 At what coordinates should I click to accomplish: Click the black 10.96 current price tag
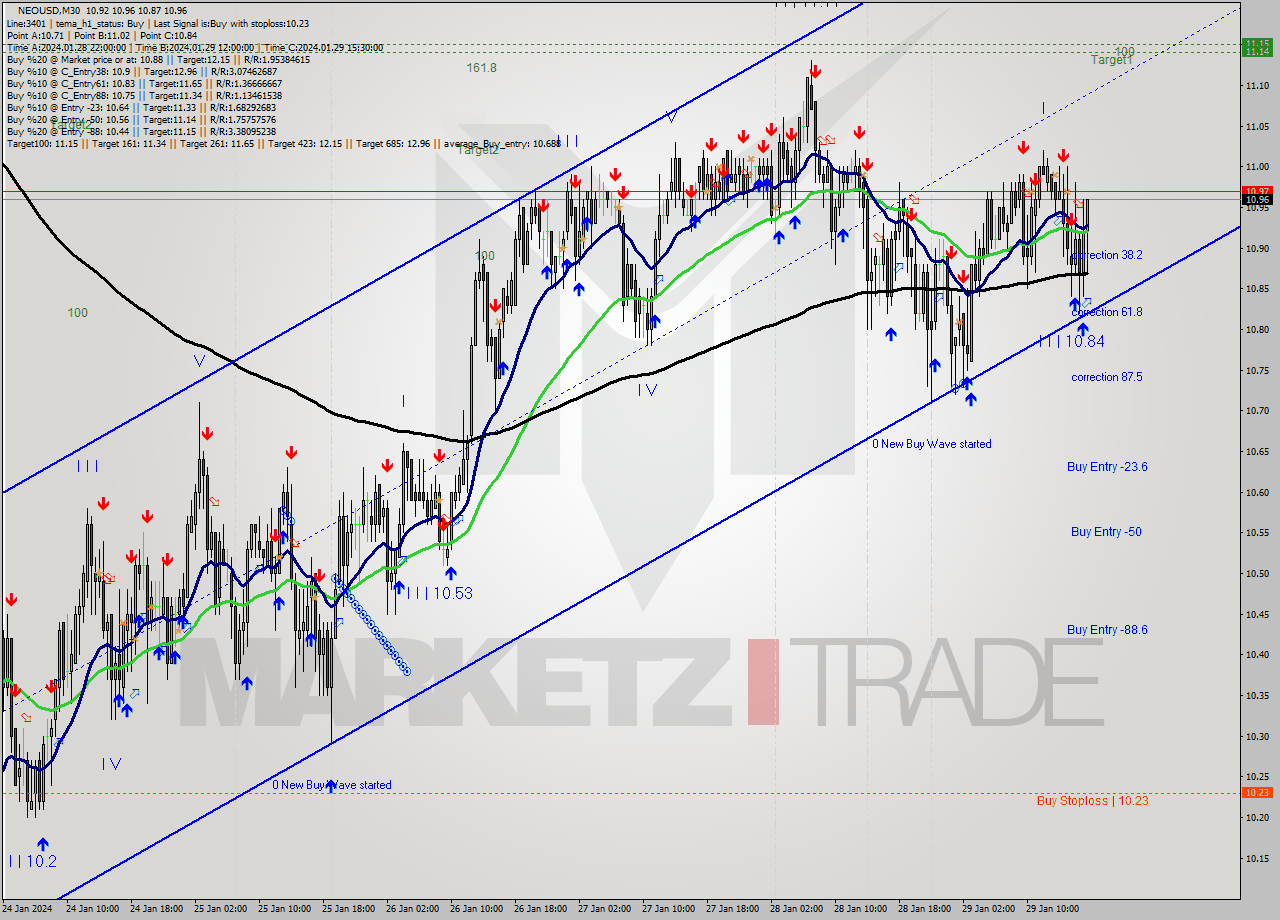coord(1256,200)
